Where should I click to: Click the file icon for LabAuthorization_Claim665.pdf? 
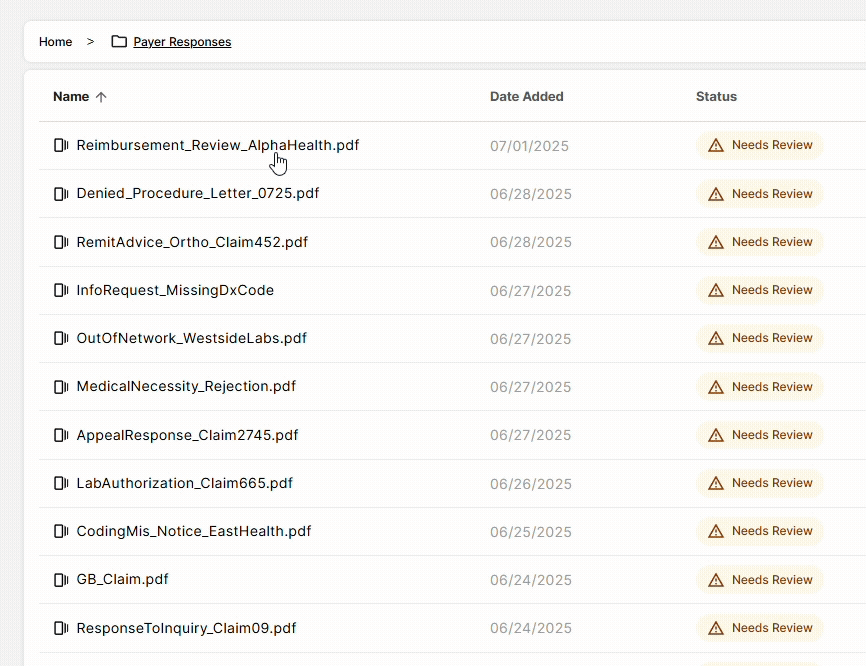[x=61, y=483]
